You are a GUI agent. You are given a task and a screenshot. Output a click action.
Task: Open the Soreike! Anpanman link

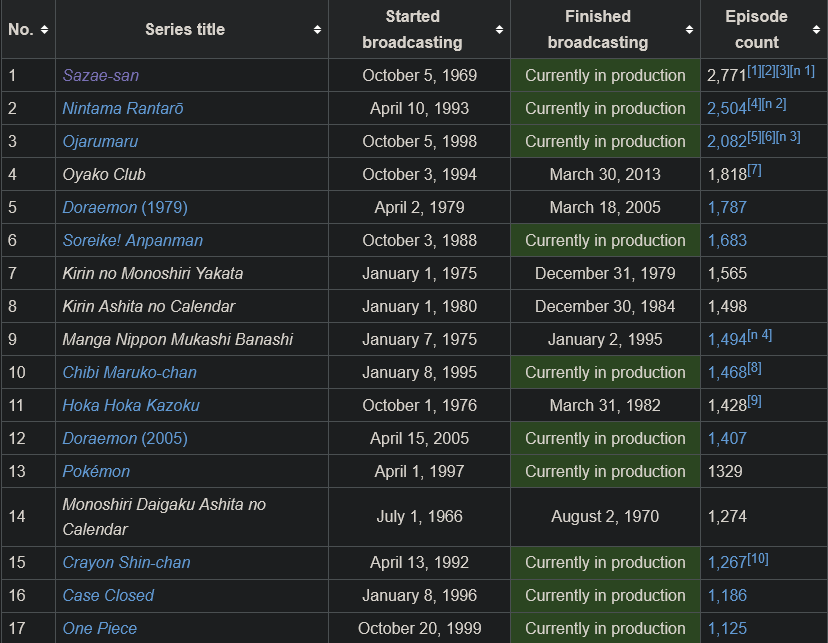[133, 240]
